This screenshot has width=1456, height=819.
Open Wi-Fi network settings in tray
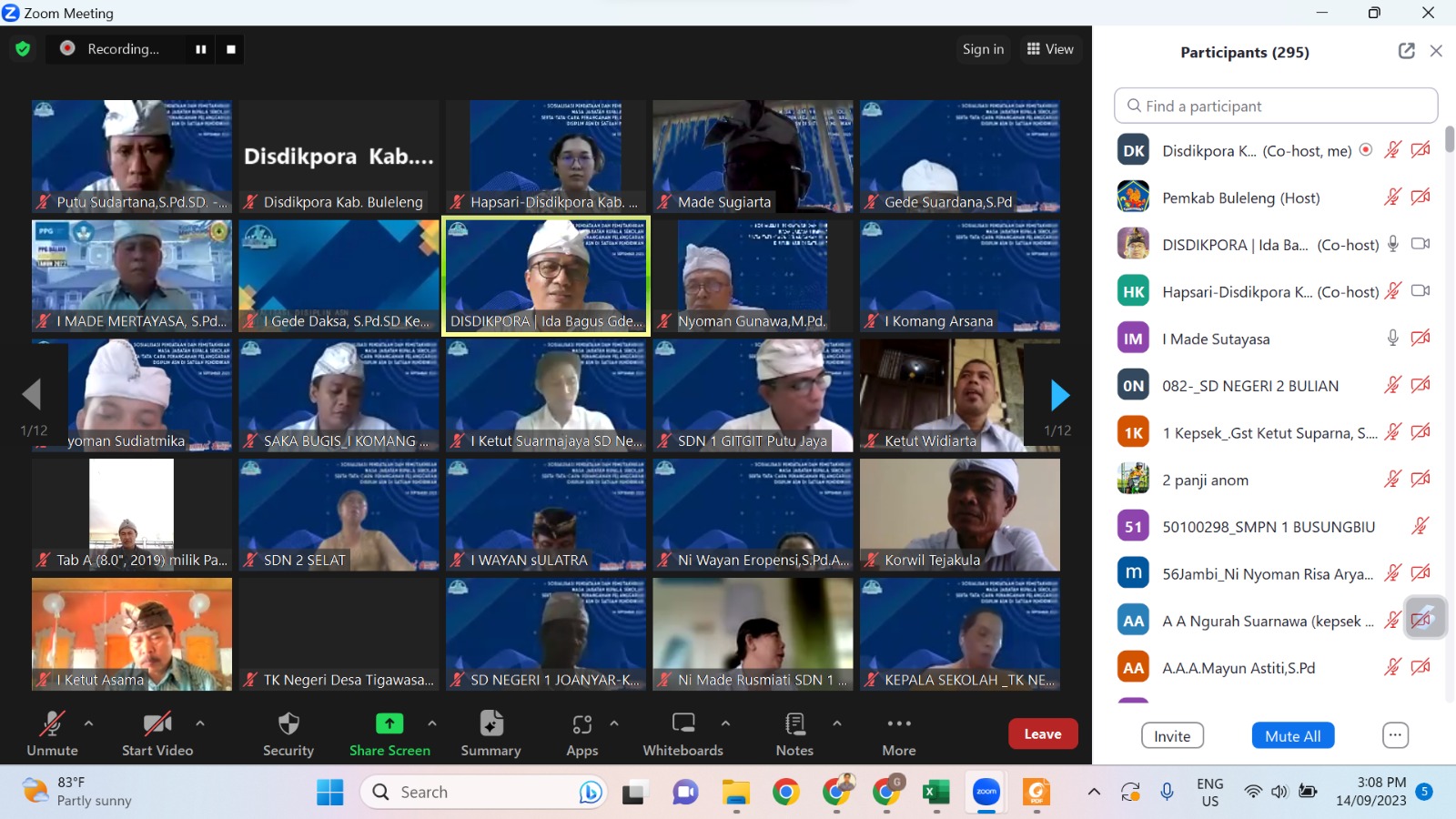coord(1253,792)
